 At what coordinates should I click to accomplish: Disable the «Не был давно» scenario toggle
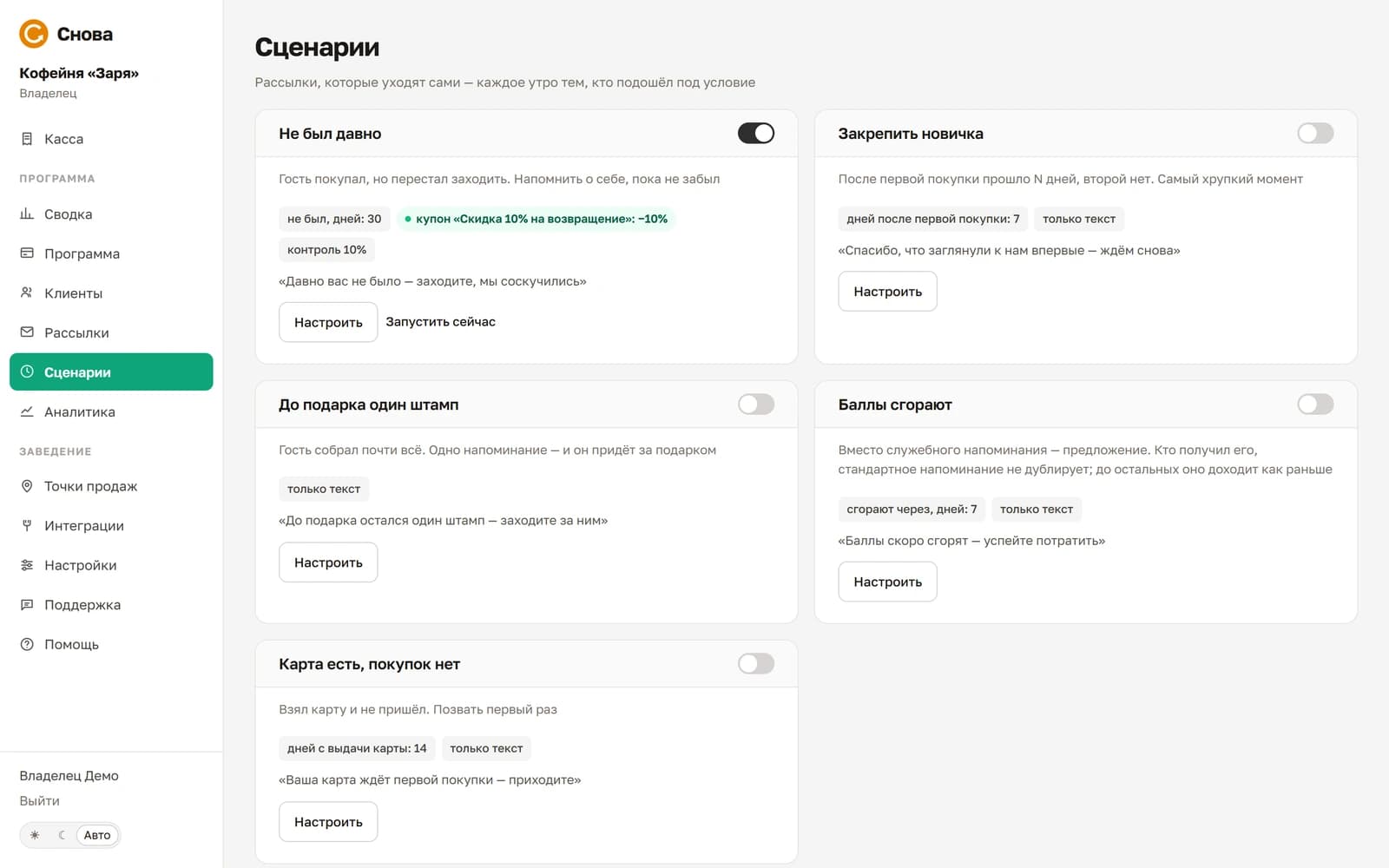tap(756, 133)
